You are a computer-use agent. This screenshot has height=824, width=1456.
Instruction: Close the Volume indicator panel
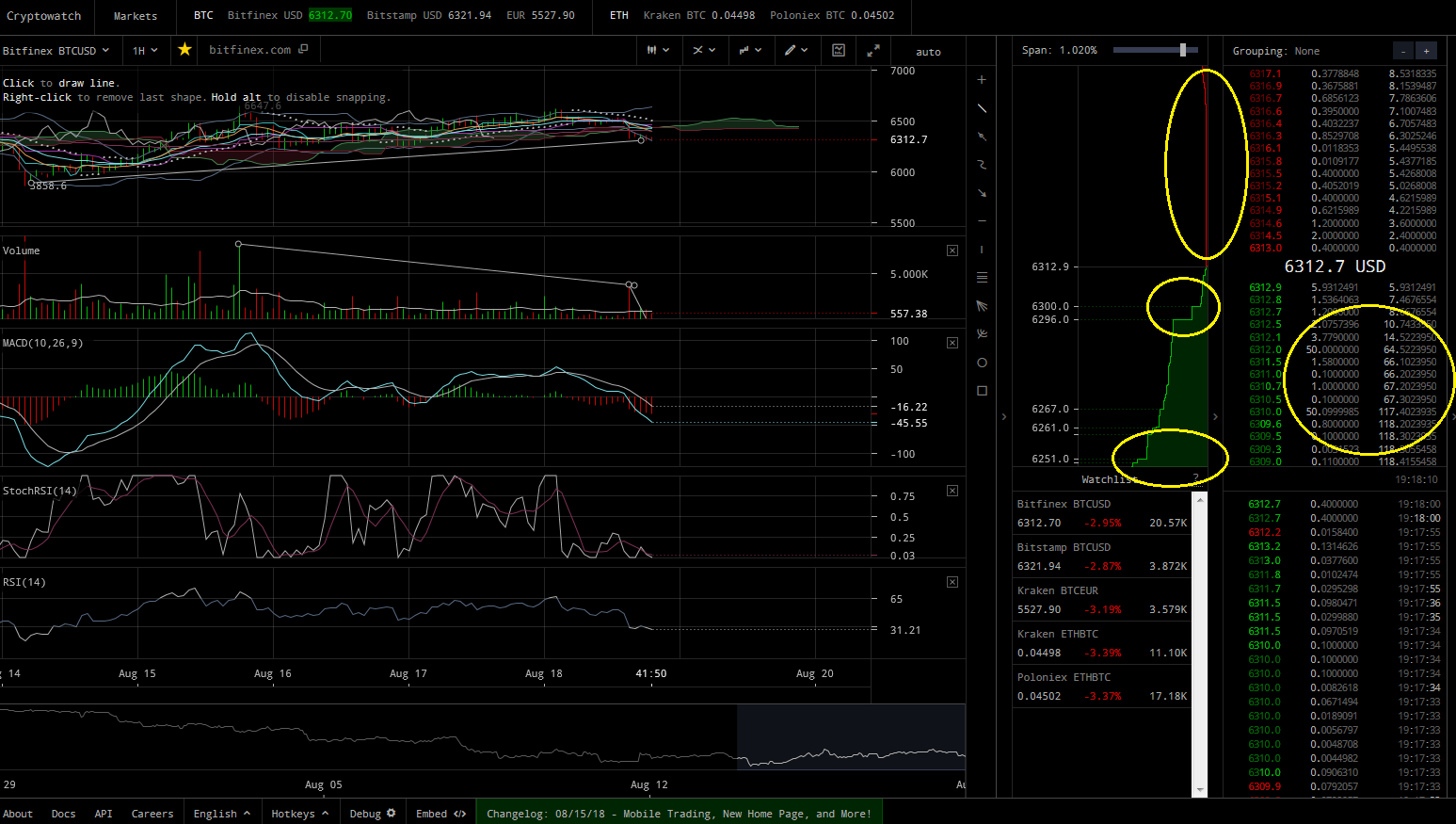point(952,250)
